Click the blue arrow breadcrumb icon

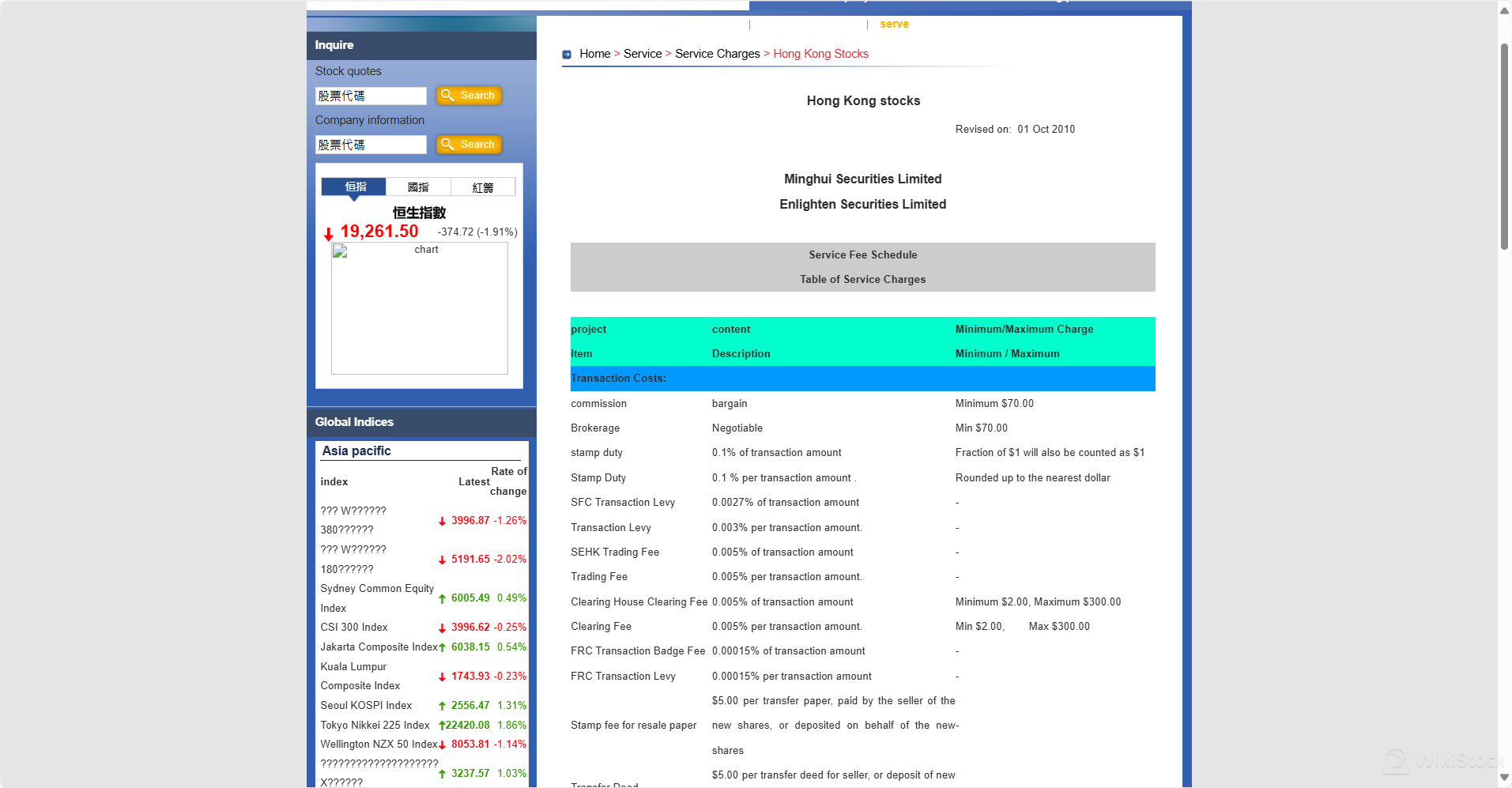pyautogui.click(x=567, y=55)
